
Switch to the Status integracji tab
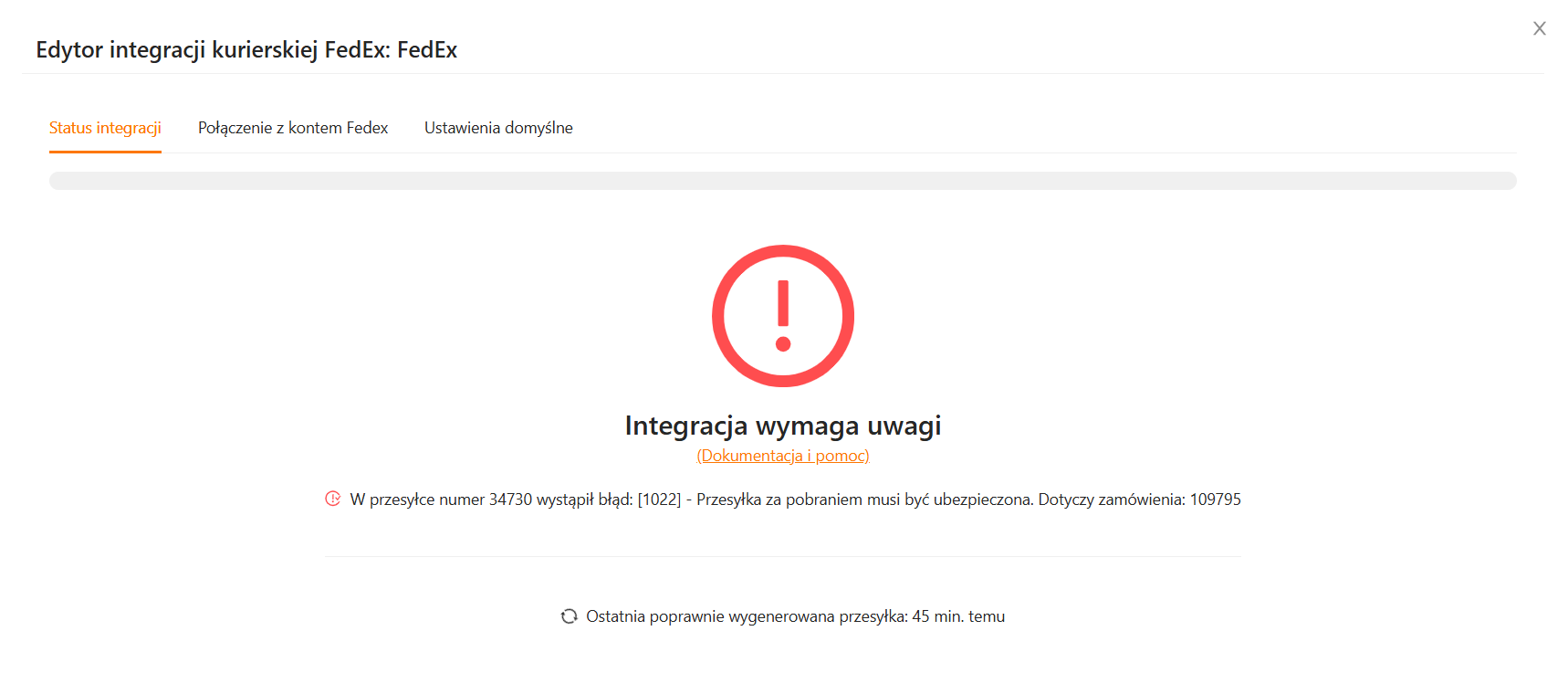tap(105, 128)
